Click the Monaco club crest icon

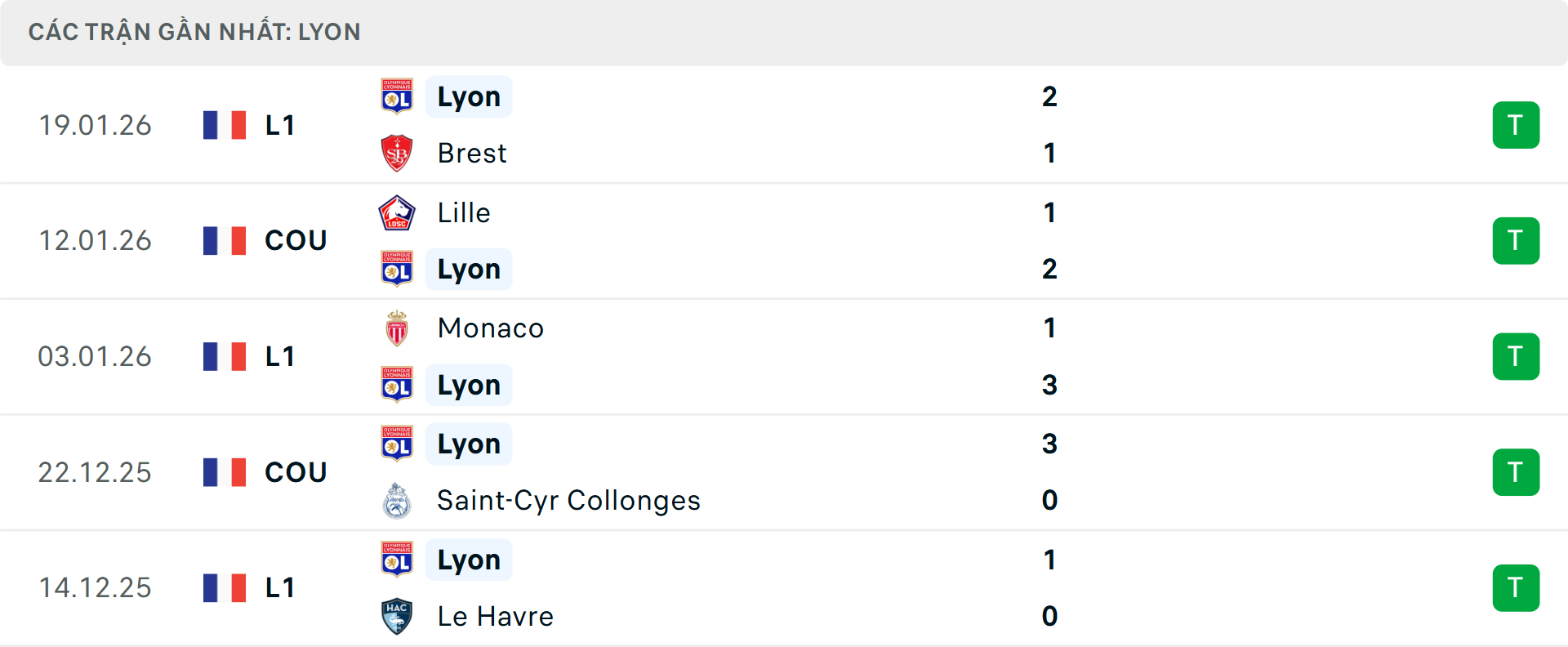pos(397,328)
